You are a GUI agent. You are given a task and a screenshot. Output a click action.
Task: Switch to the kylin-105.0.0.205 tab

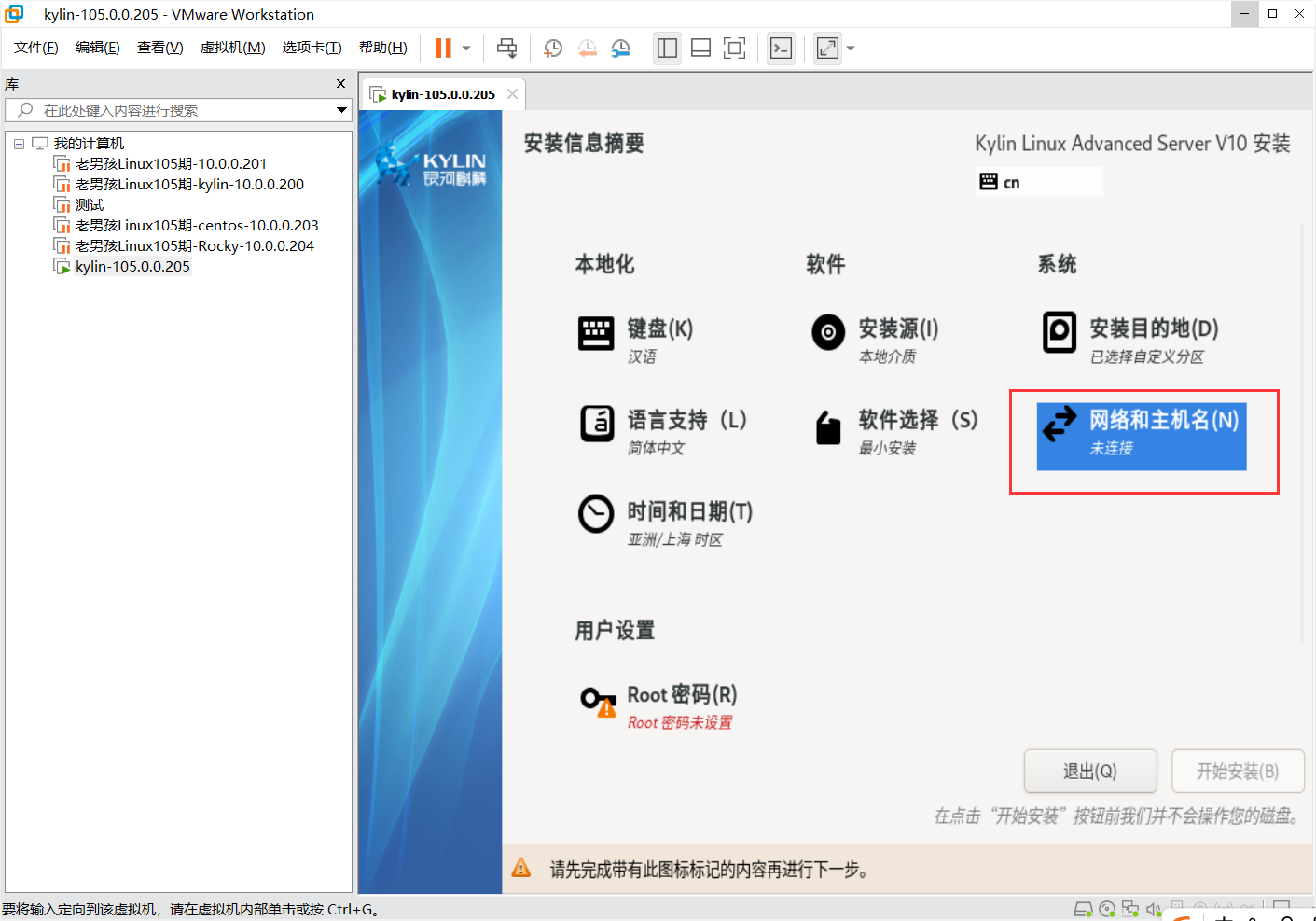[x=443, y=94]
